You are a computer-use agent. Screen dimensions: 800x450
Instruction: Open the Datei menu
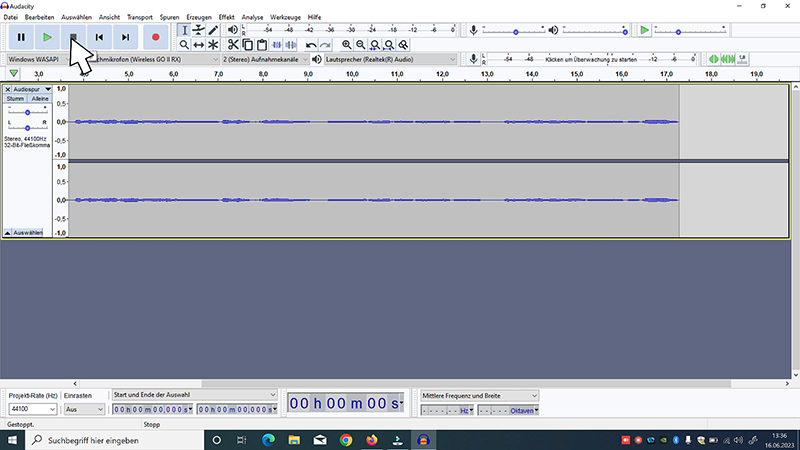(x=11, y=17)
